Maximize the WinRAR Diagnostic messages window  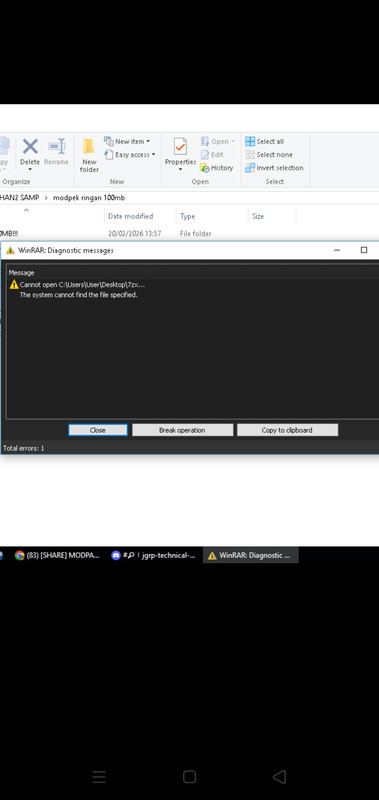tap(364, 250)
